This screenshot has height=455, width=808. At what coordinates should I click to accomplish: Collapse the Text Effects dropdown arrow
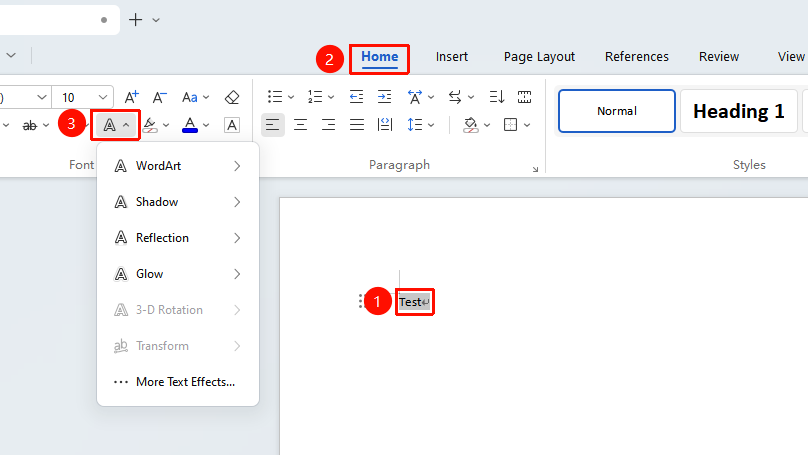[x=126, y=125]
